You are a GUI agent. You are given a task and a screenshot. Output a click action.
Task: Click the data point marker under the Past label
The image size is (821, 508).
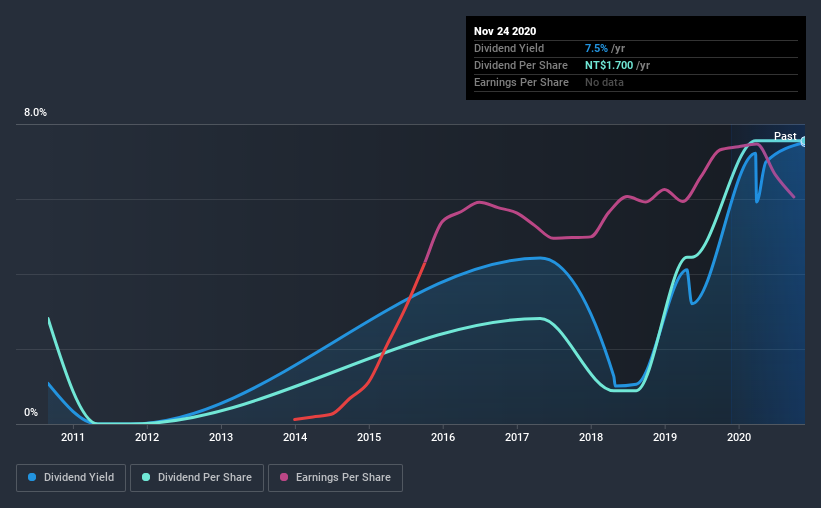(803, 141)
